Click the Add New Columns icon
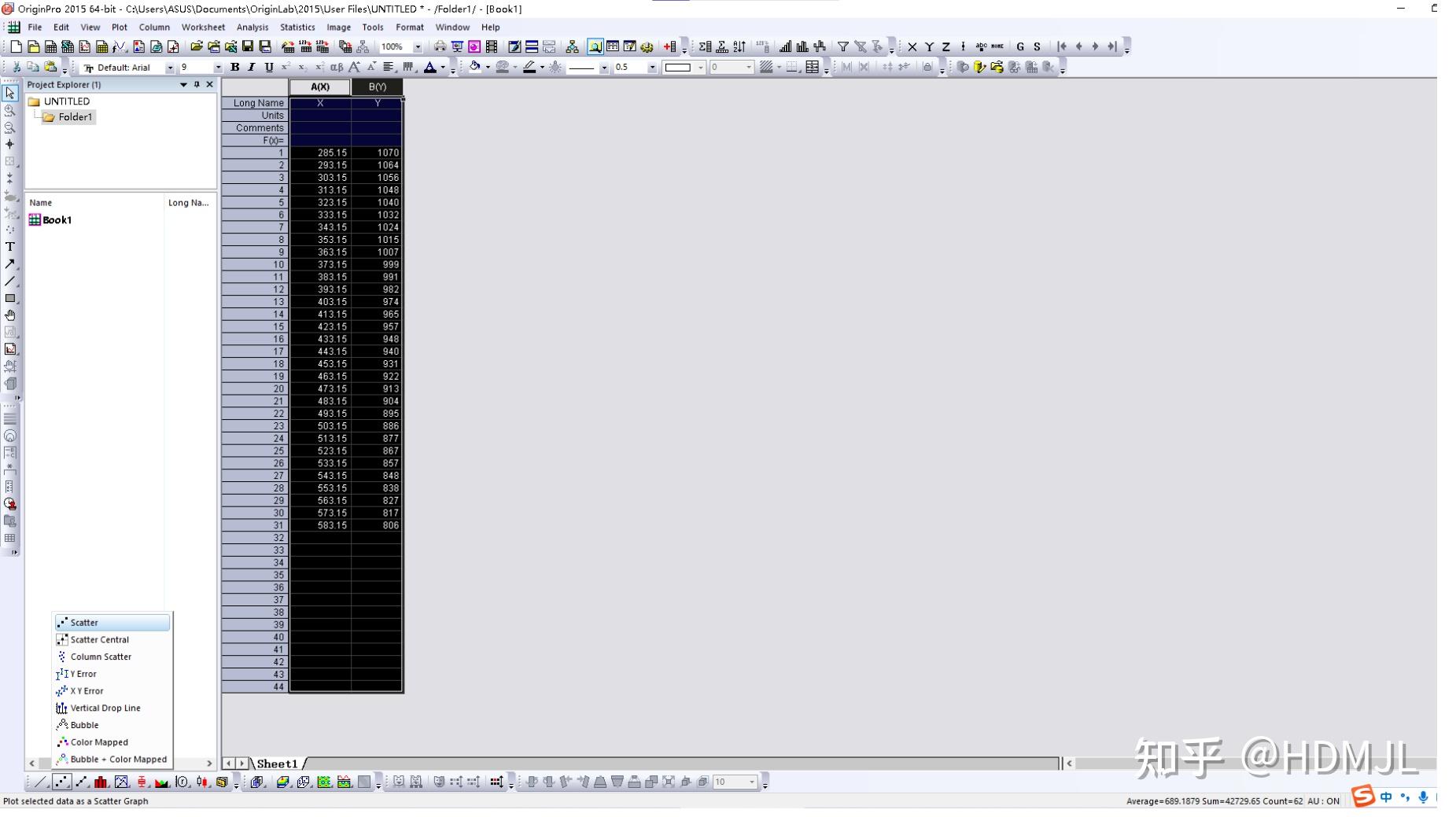The width and height of the screenshot is (1456, 817). [670, 47]
